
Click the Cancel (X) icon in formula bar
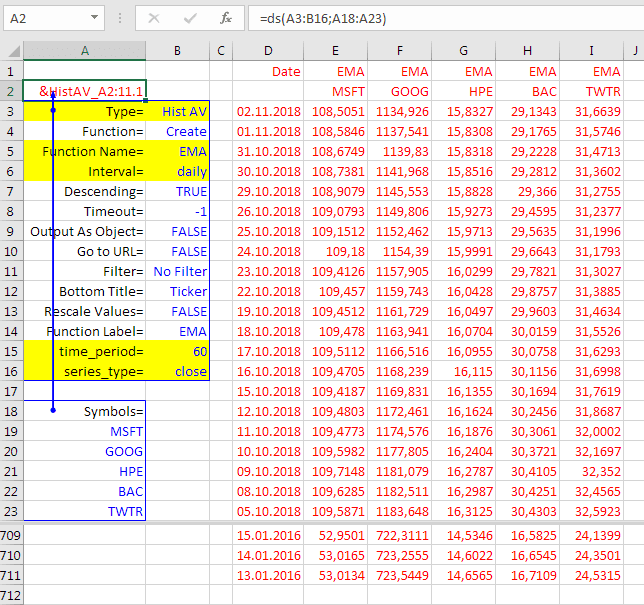click(x=154, y=18)
